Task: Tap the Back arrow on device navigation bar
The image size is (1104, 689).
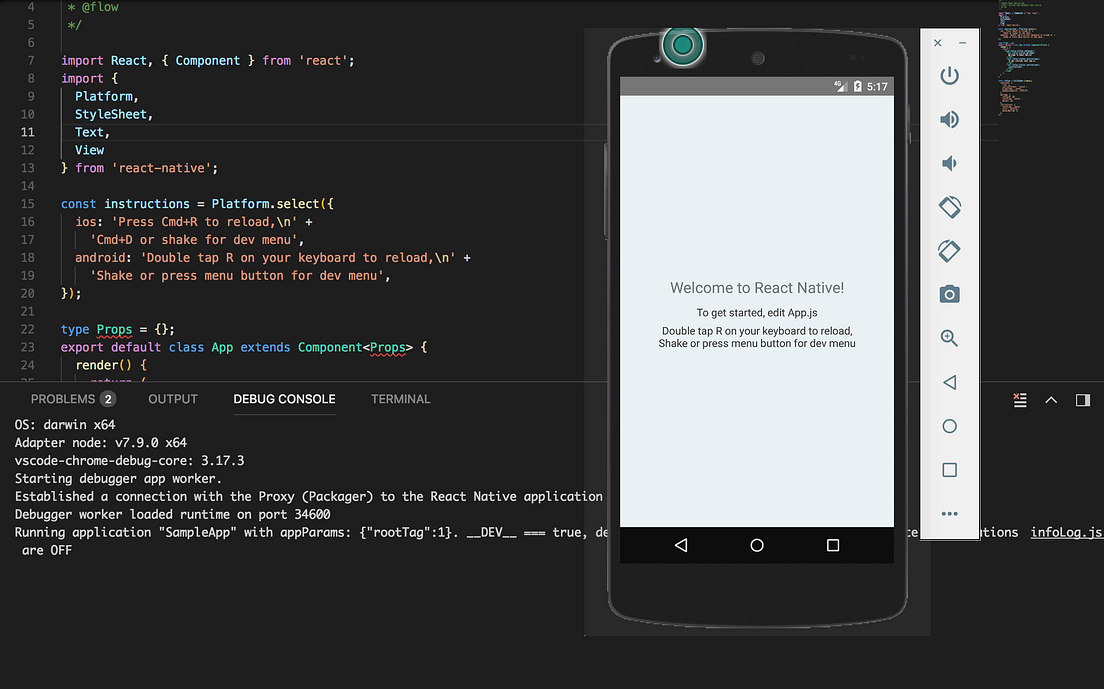Action: (x=681, y=545)
